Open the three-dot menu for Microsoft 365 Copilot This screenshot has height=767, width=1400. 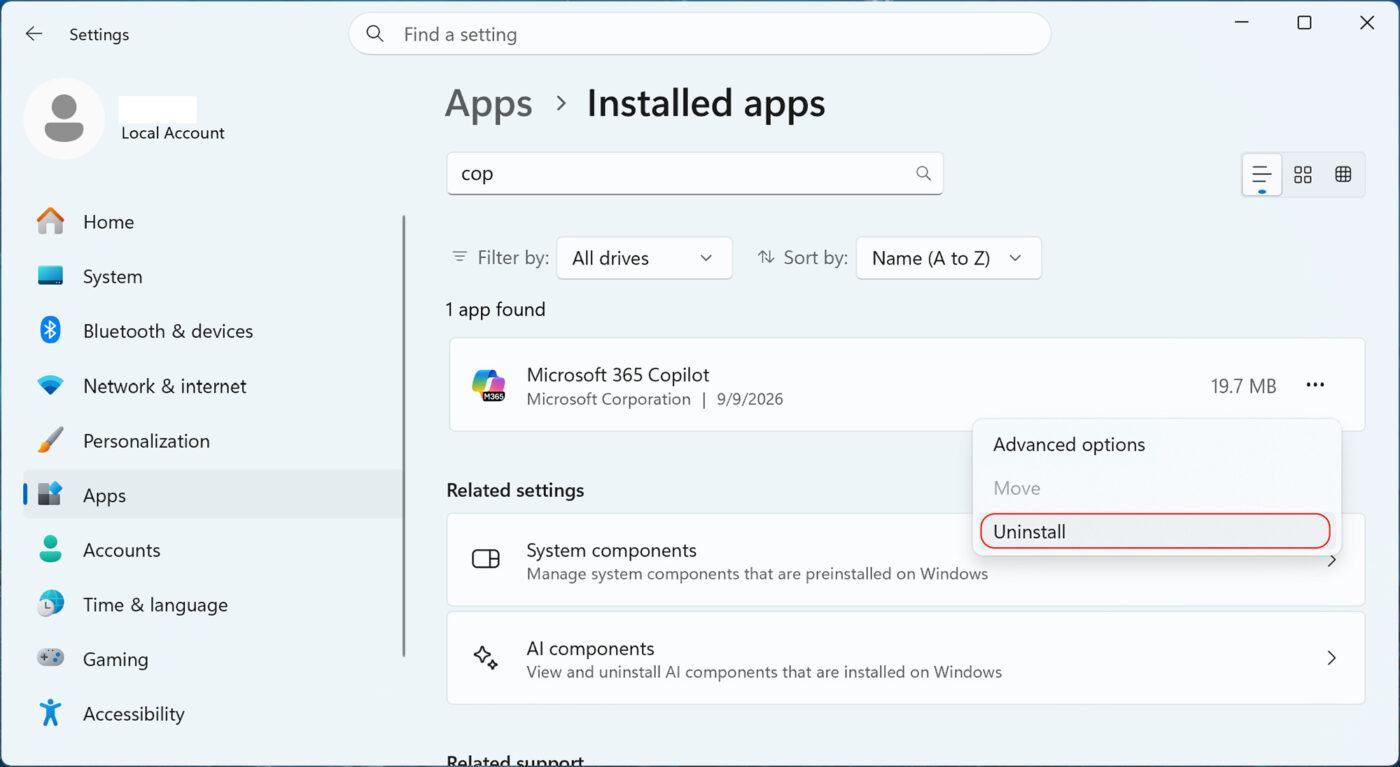coord(1315,385)
